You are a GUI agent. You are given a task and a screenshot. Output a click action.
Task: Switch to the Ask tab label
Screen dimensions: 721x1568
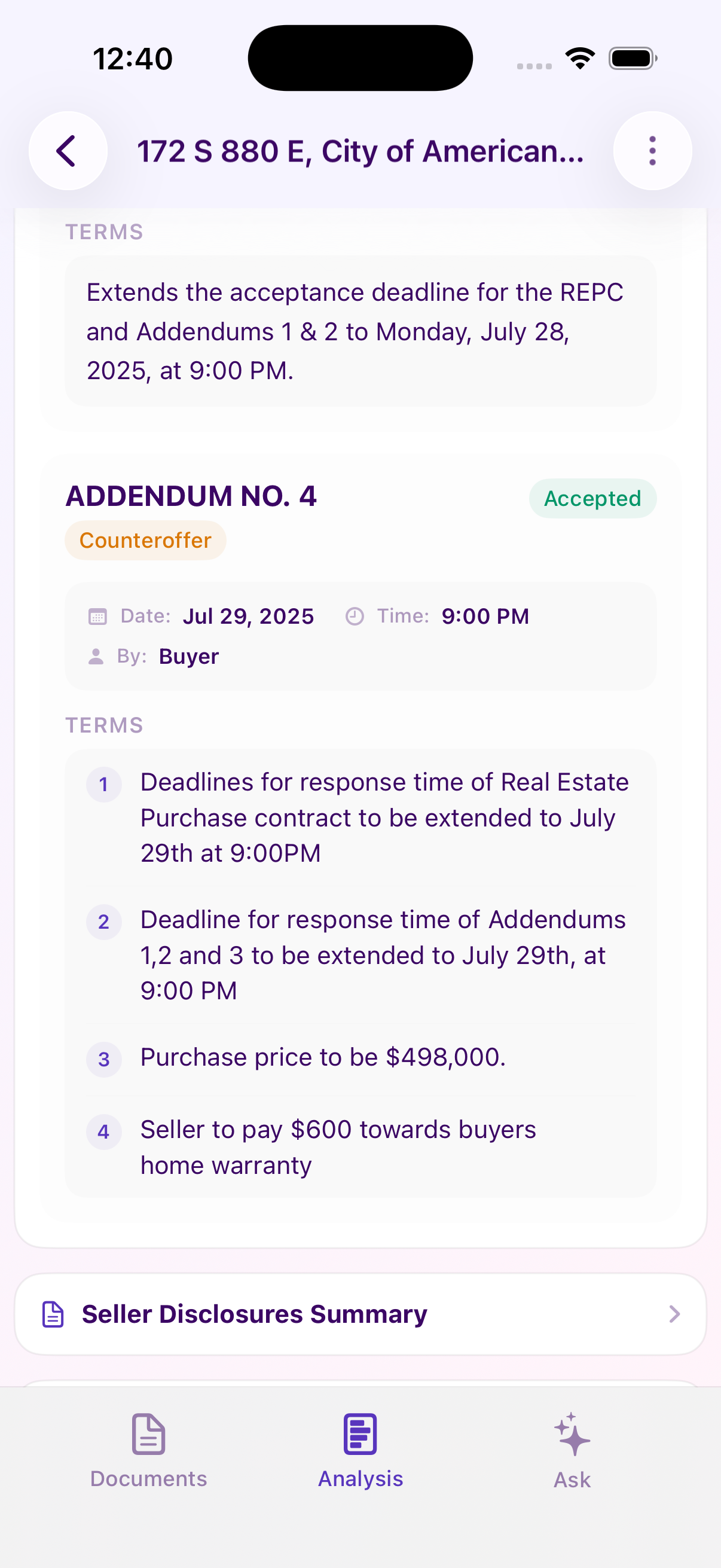click(572, 1480)
